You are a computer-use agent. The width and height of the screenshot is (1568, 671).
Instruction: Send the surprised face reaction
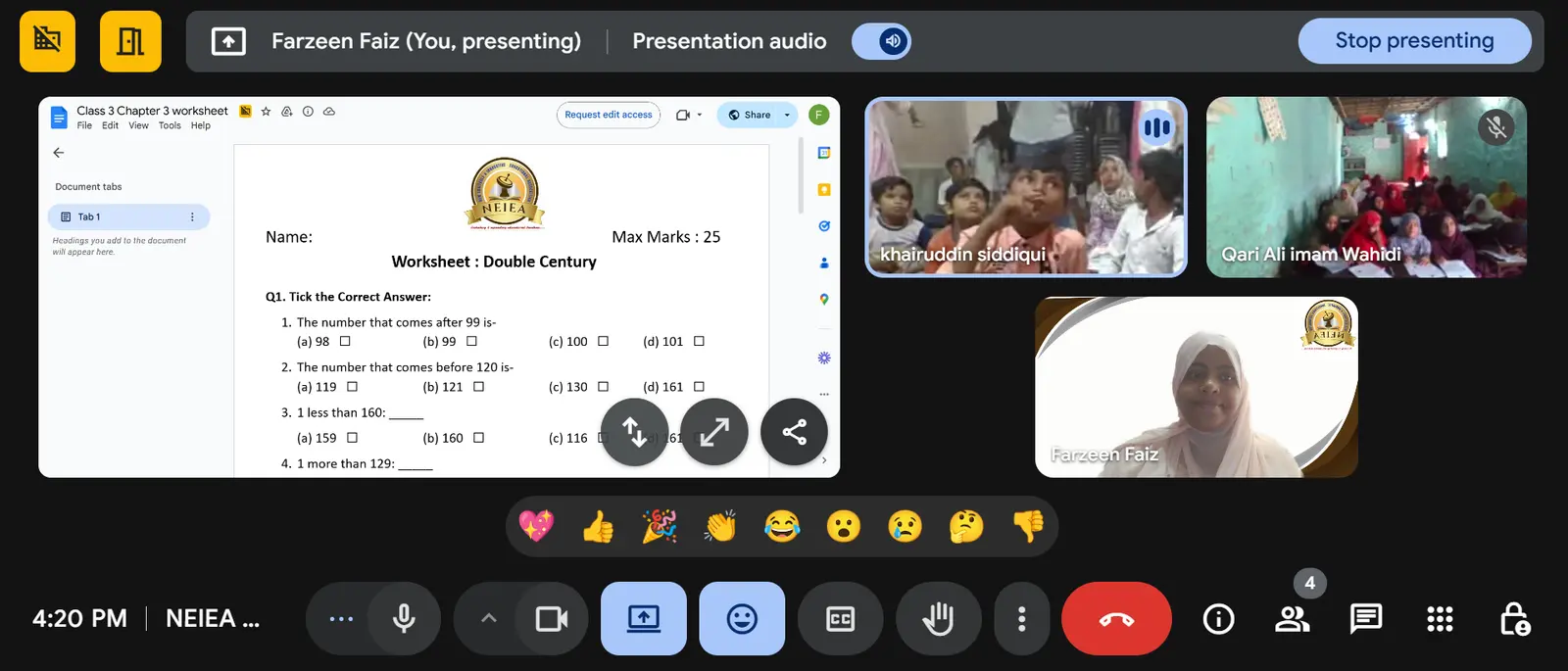843,527
